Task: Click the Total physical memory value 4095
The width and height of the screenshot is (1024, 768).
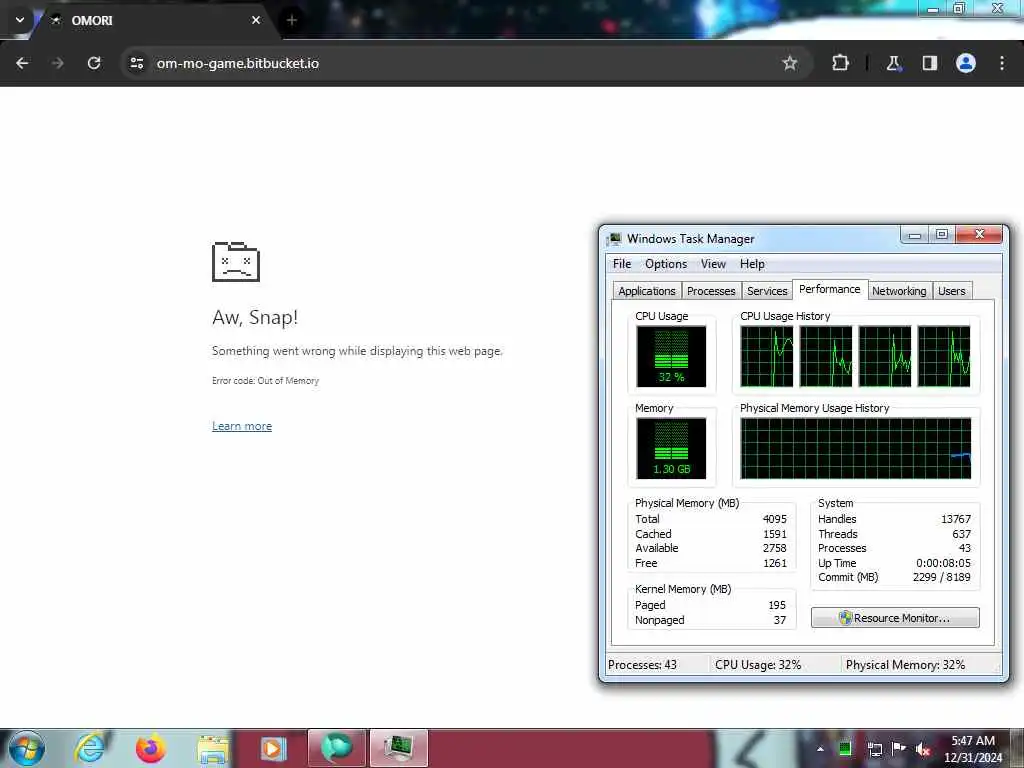Action: coord(775,519)
